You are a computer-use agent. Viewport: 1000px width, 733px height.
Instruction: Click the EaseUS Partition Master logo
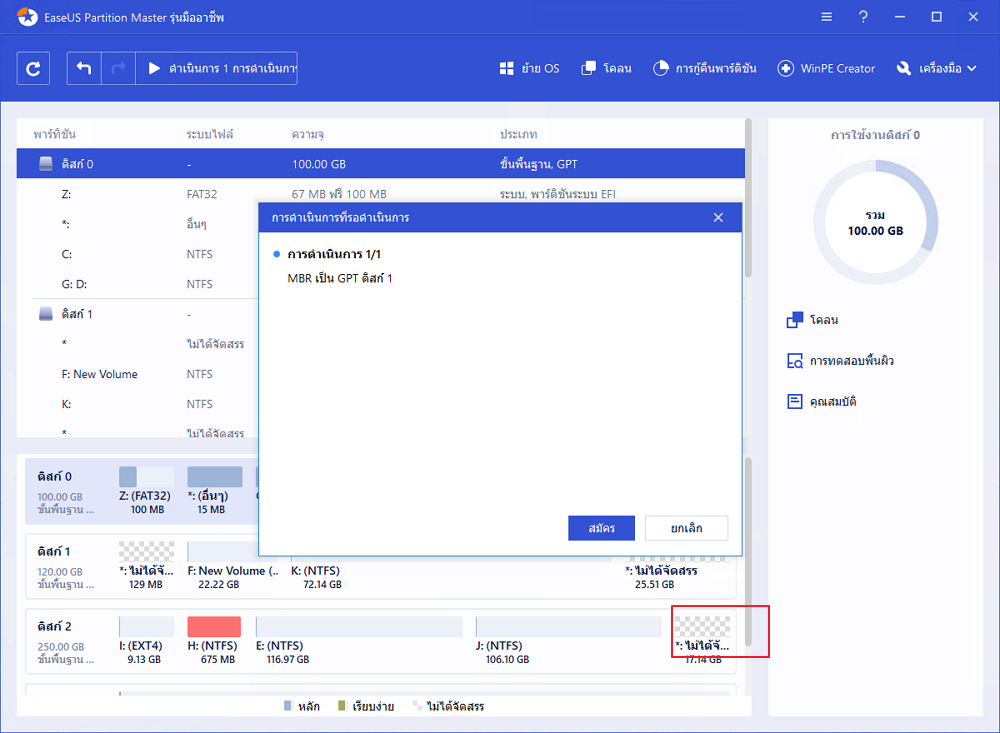pos(27,17)
